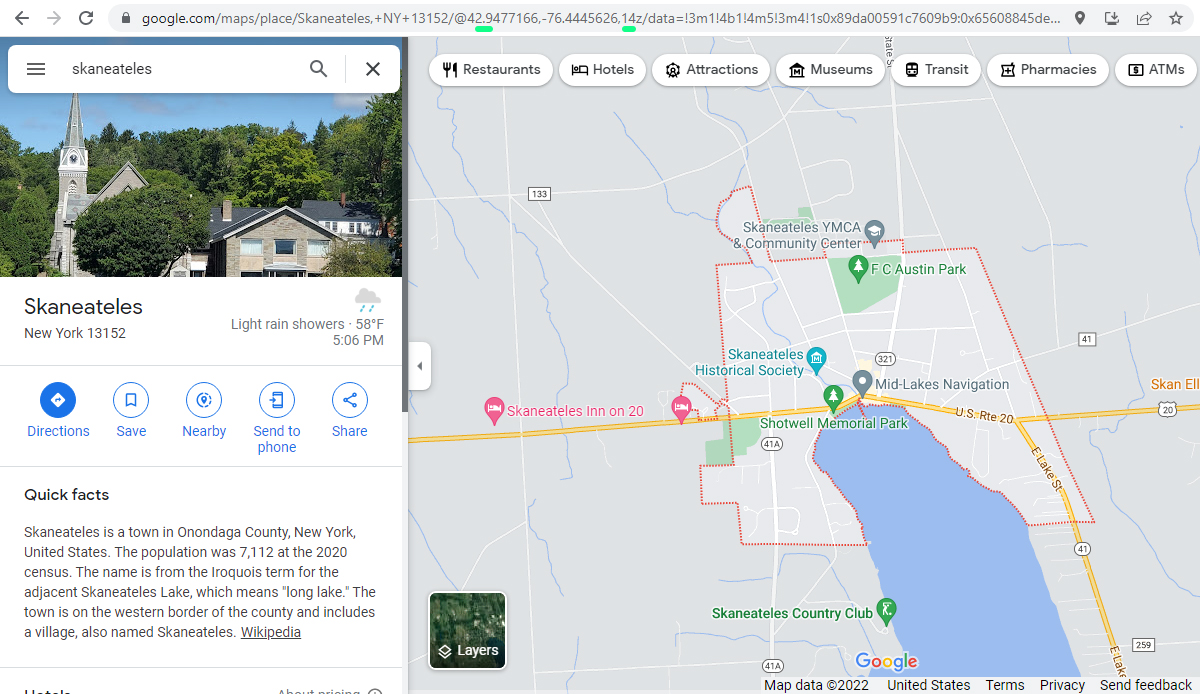Screen dimensions: 1200x694
Task: Click Send feedback link
Action: 1146,685
